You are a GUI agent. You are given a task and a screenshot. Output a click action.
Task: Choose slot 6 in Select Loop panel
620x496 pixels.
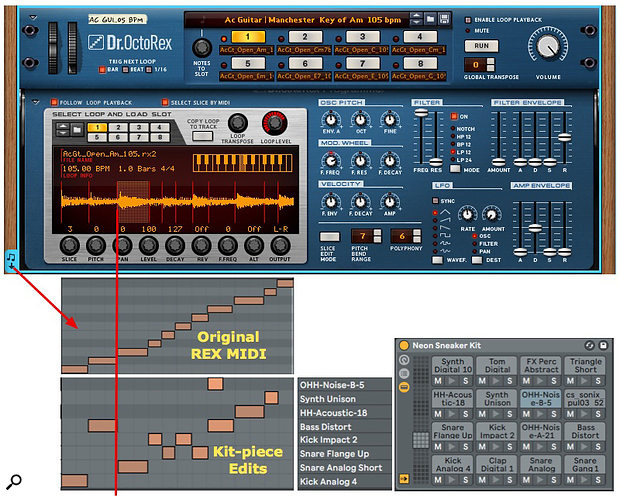click(x=118, y=137)
